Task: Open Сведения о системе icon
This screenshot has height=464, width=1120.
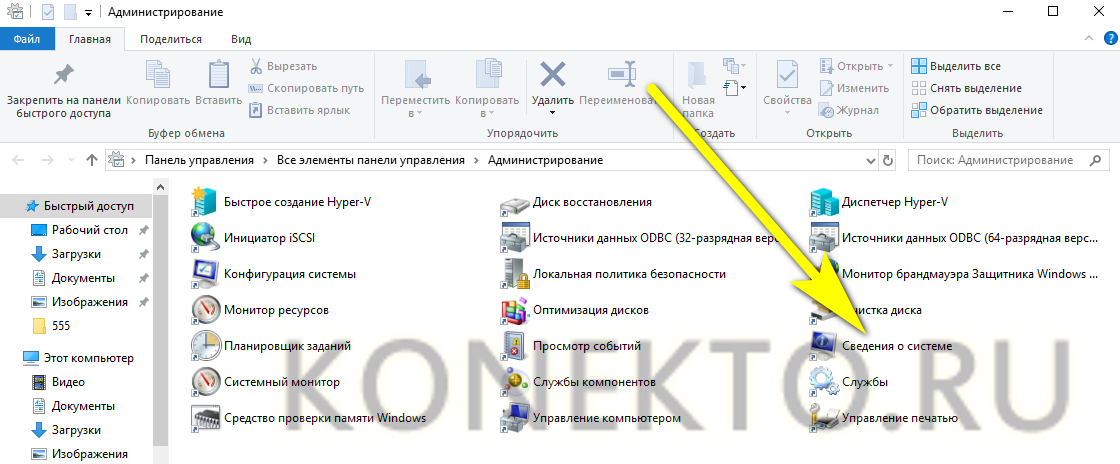Action: click(824, 346)
